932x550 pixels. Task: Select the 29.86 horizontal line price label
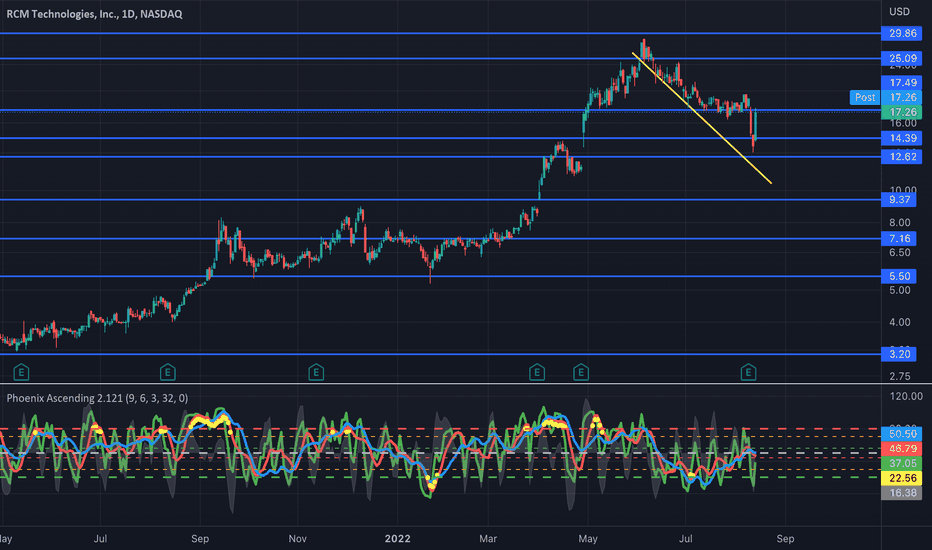pos(902,33)
